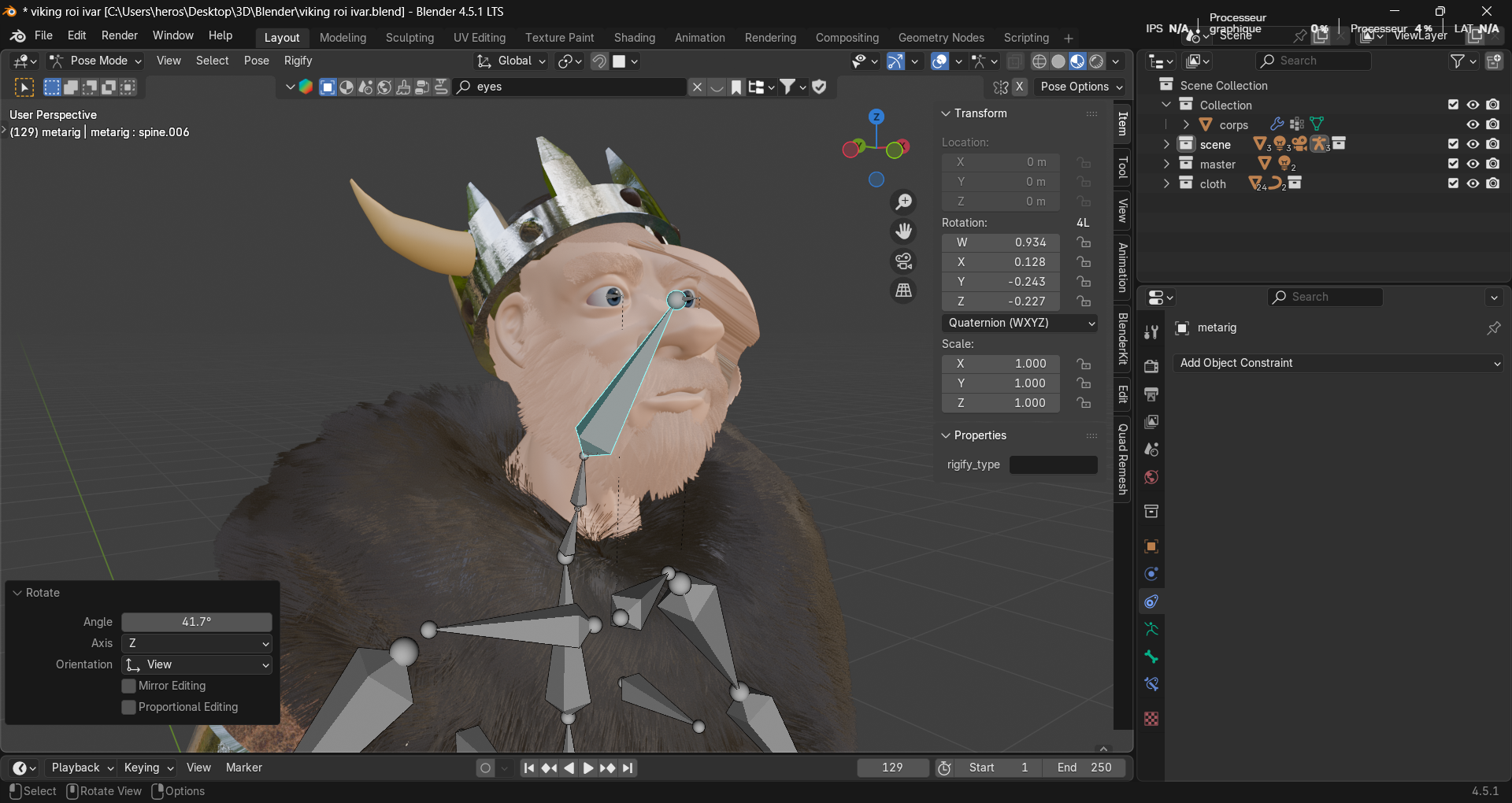The image size is (1512, 803).
Task: Expand the scene collection in outliner
Action: pyautogui.click(x=1166, y=144)
